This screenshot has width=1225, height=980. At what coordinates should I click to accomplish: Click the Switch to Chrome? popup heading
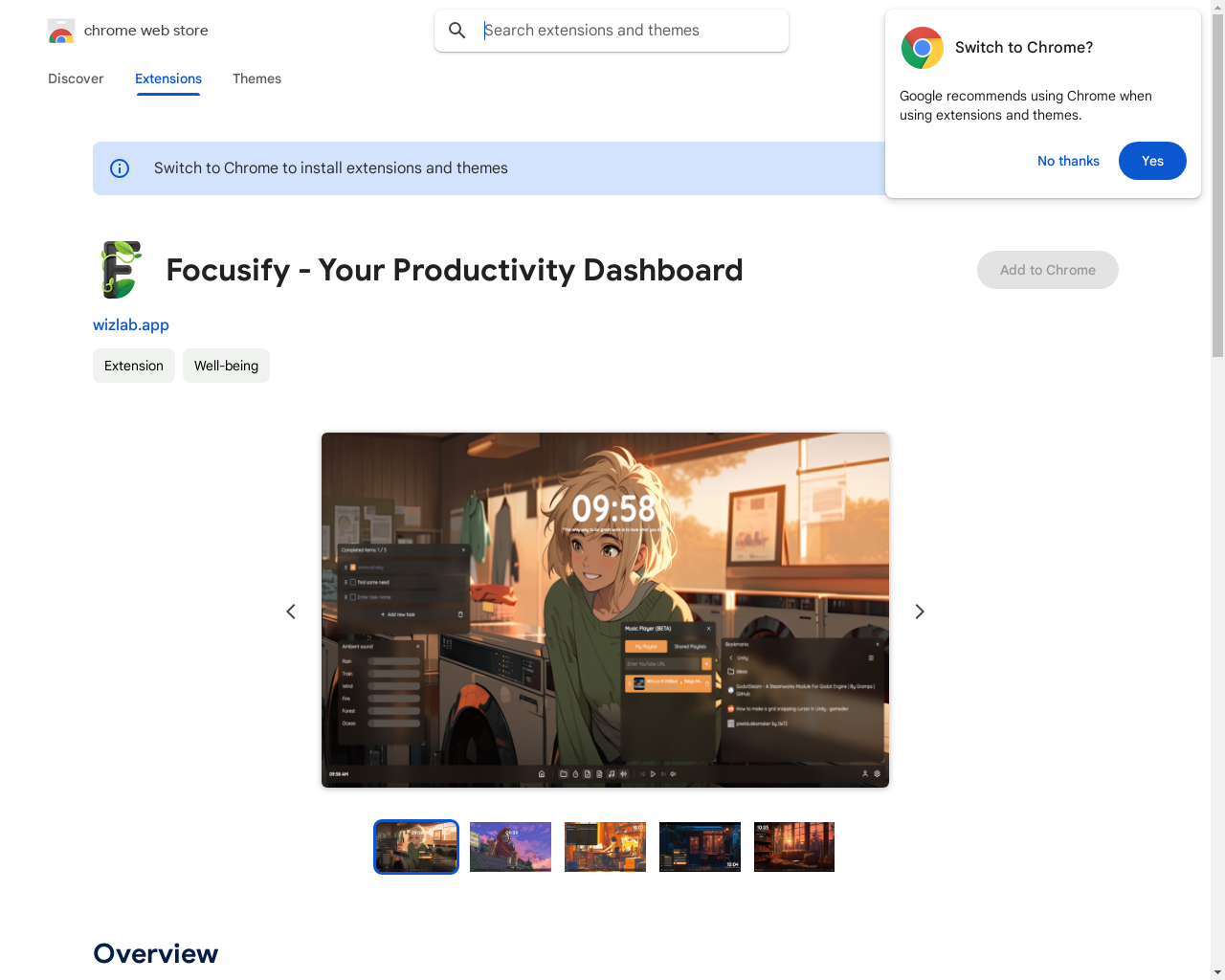[1024, 48]
